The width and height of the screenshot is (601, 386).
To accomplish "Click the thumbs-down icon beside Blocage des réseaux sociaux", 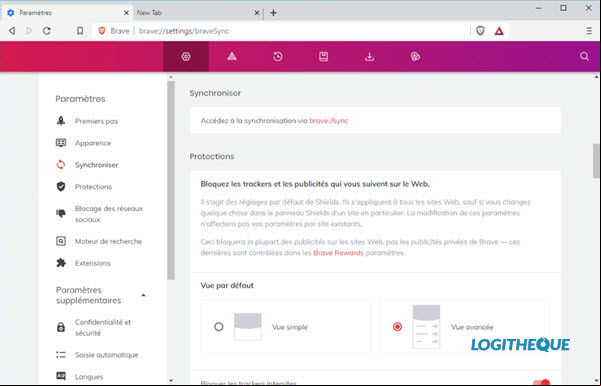I will [x=61, y=214].
